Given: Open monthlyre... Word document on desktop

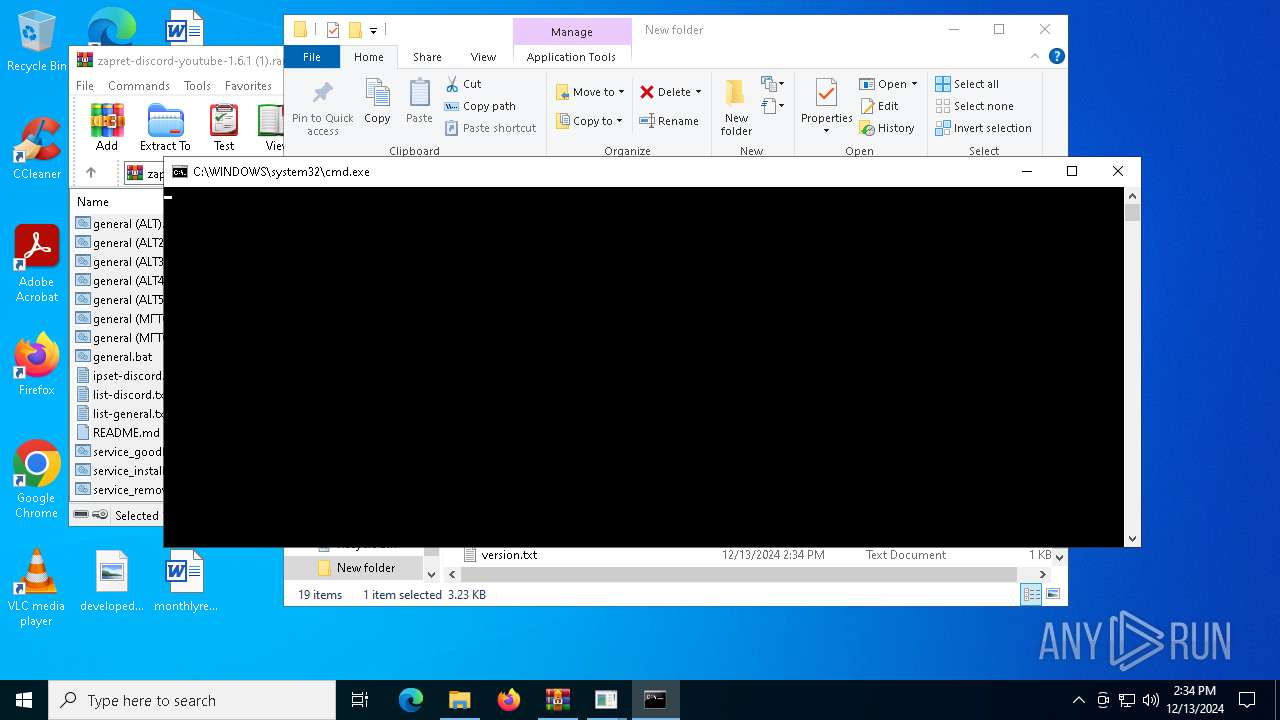Looking at the screenshot, I should click(185, 582).
